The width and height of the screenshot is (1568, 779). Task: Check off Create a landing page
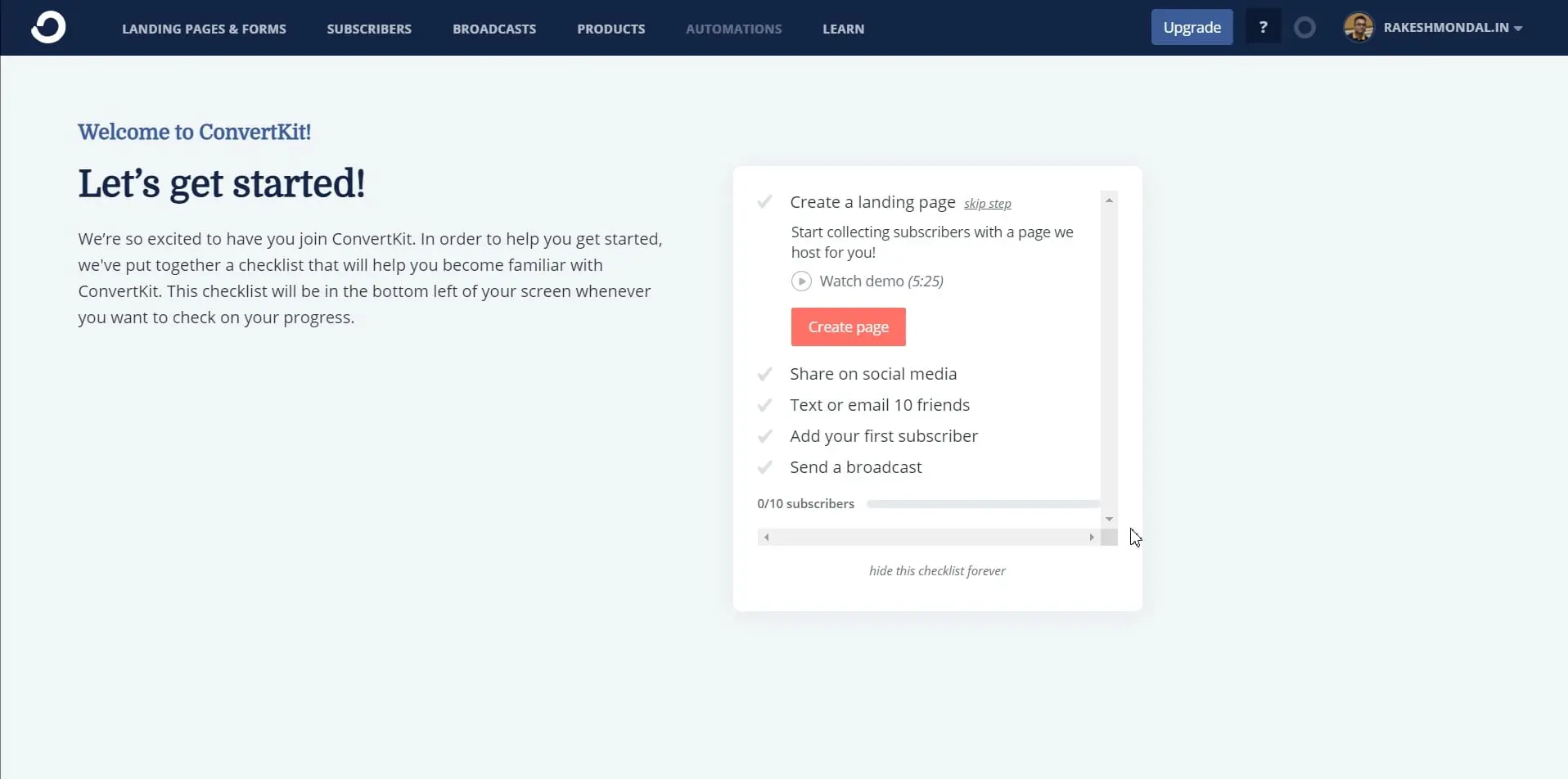pos(764,202)
